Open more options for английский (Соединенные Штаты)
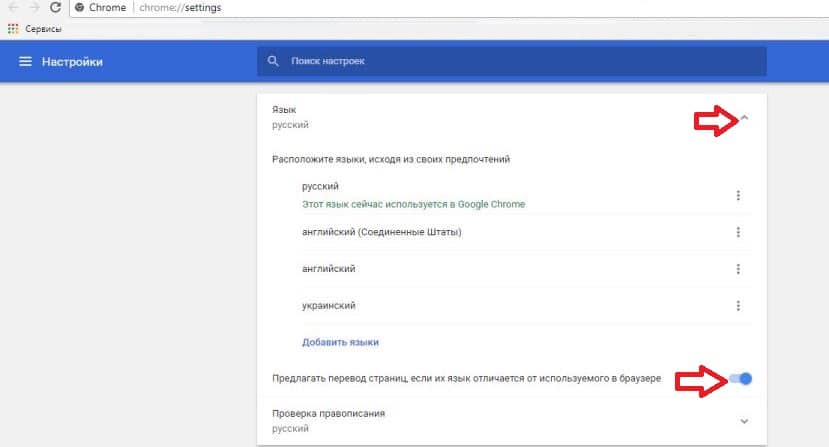 click(738, 232)
